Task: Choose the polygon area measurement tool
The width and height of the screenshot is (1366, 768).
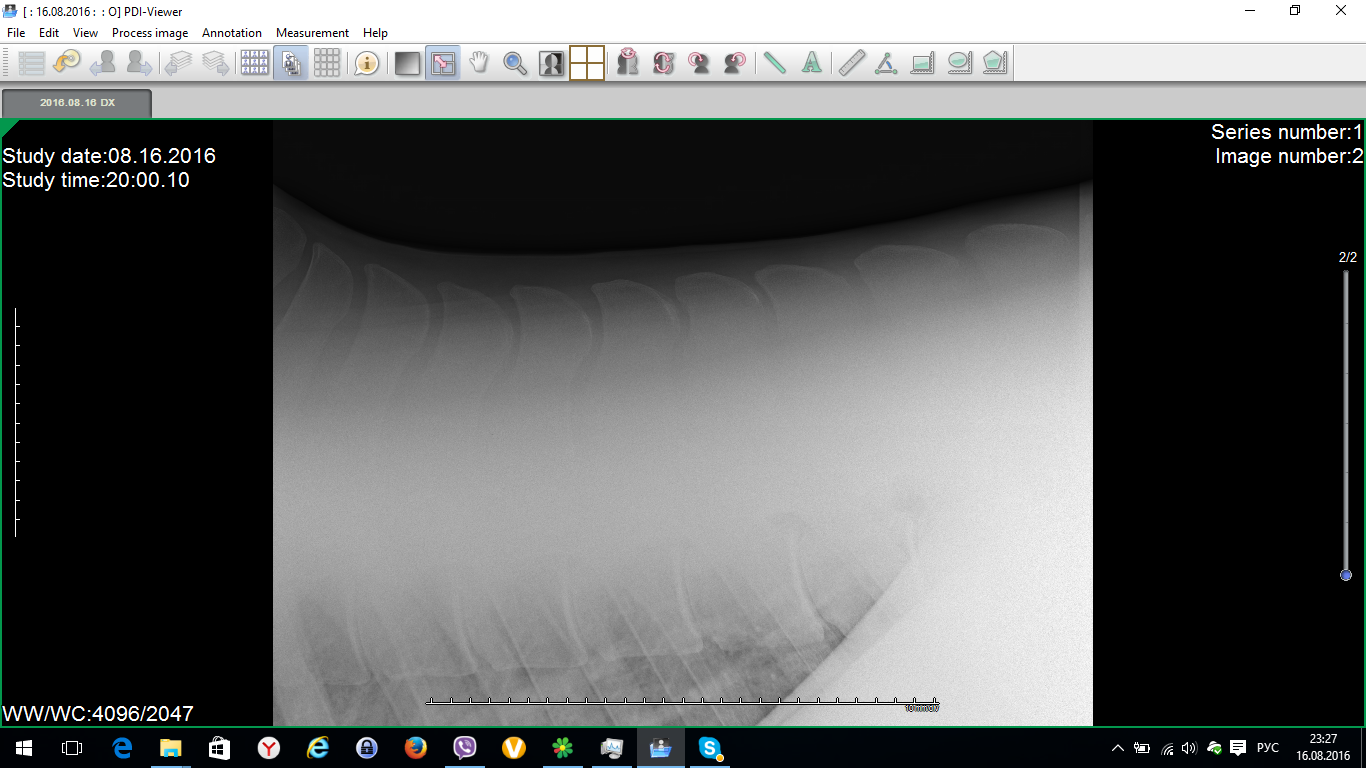Action: [994, 64]
